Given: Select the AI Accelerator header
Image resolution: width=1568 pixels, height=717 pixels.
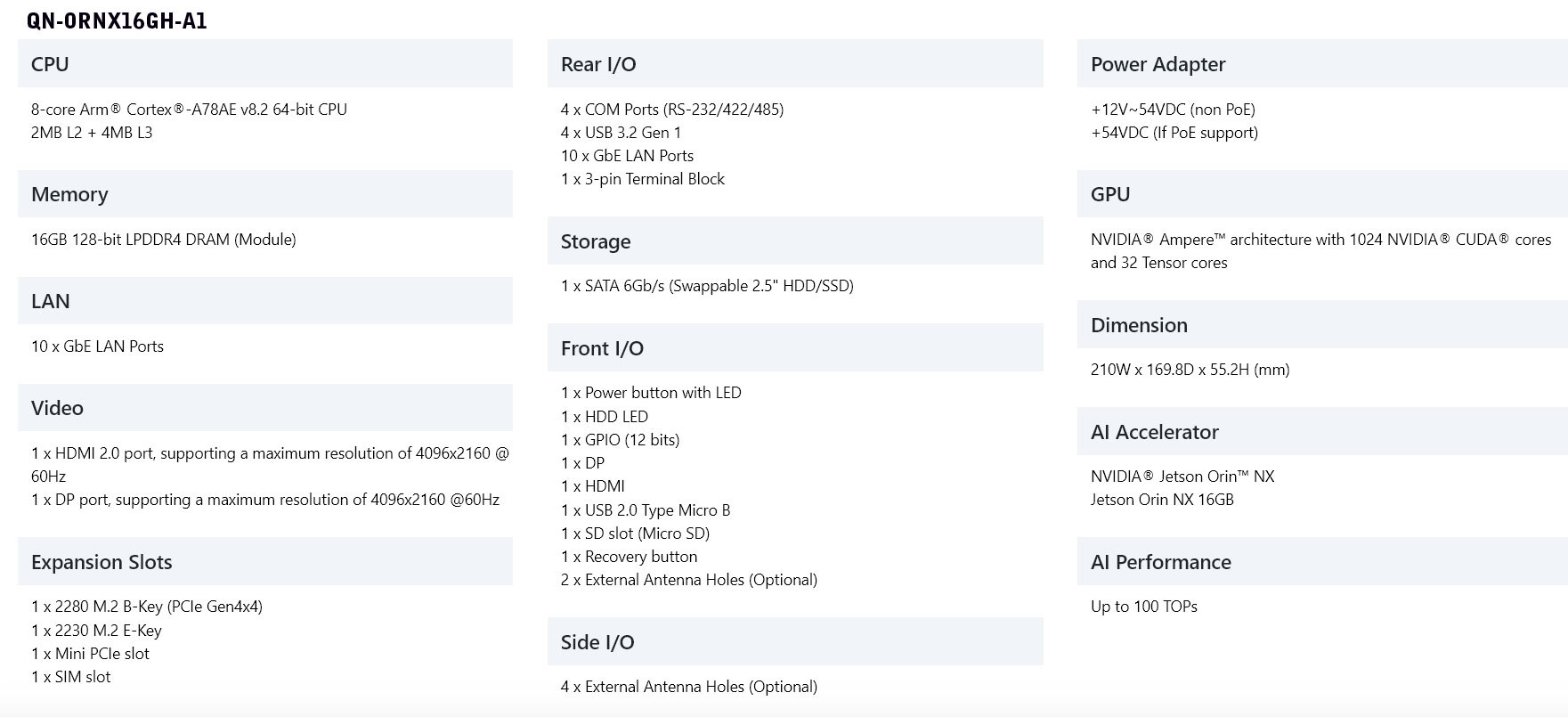Looking at the screenshot, I should click(x=1322, y=431).
